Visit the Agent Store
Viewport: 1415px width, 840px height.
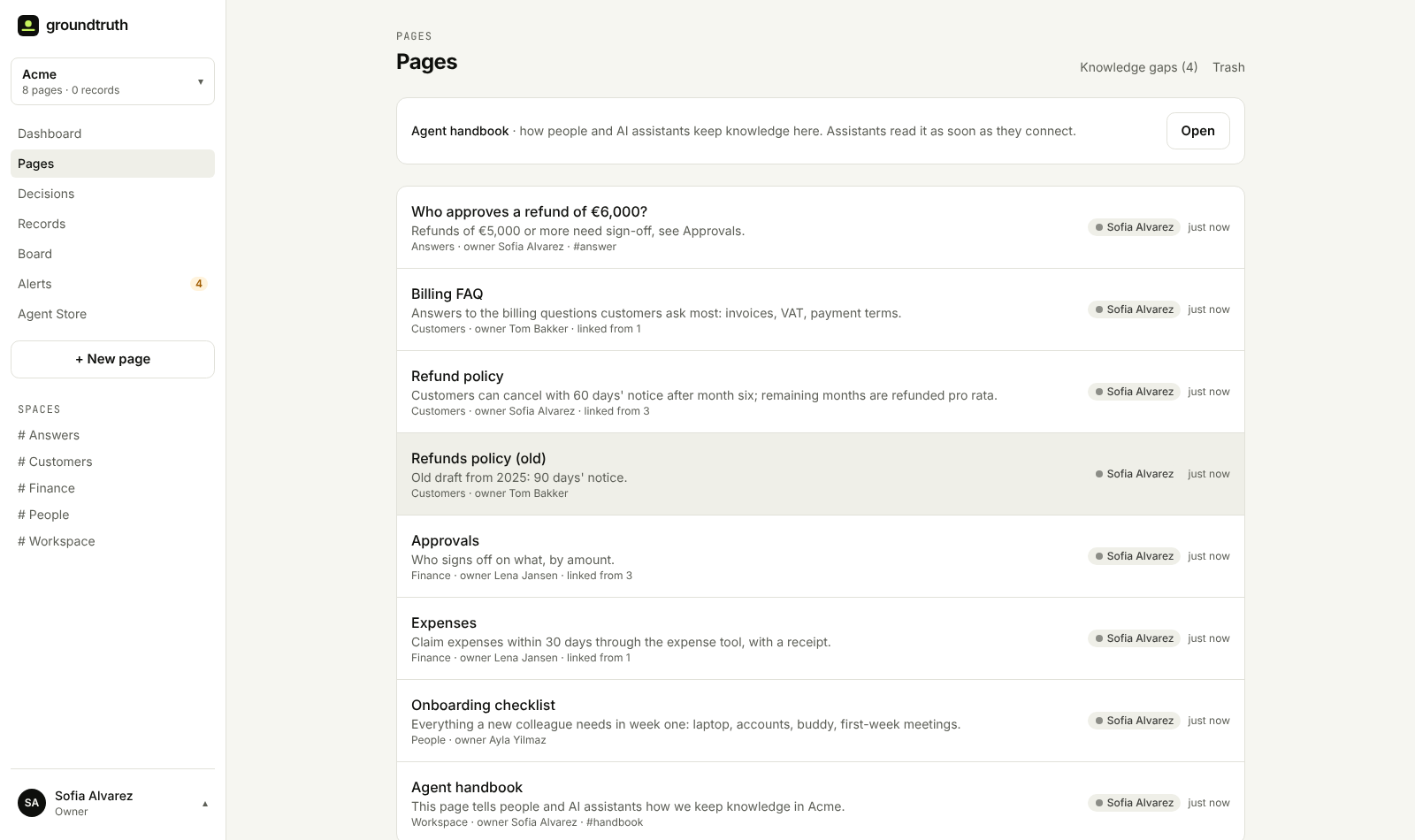pyautogui.click(x=112, y=314)
